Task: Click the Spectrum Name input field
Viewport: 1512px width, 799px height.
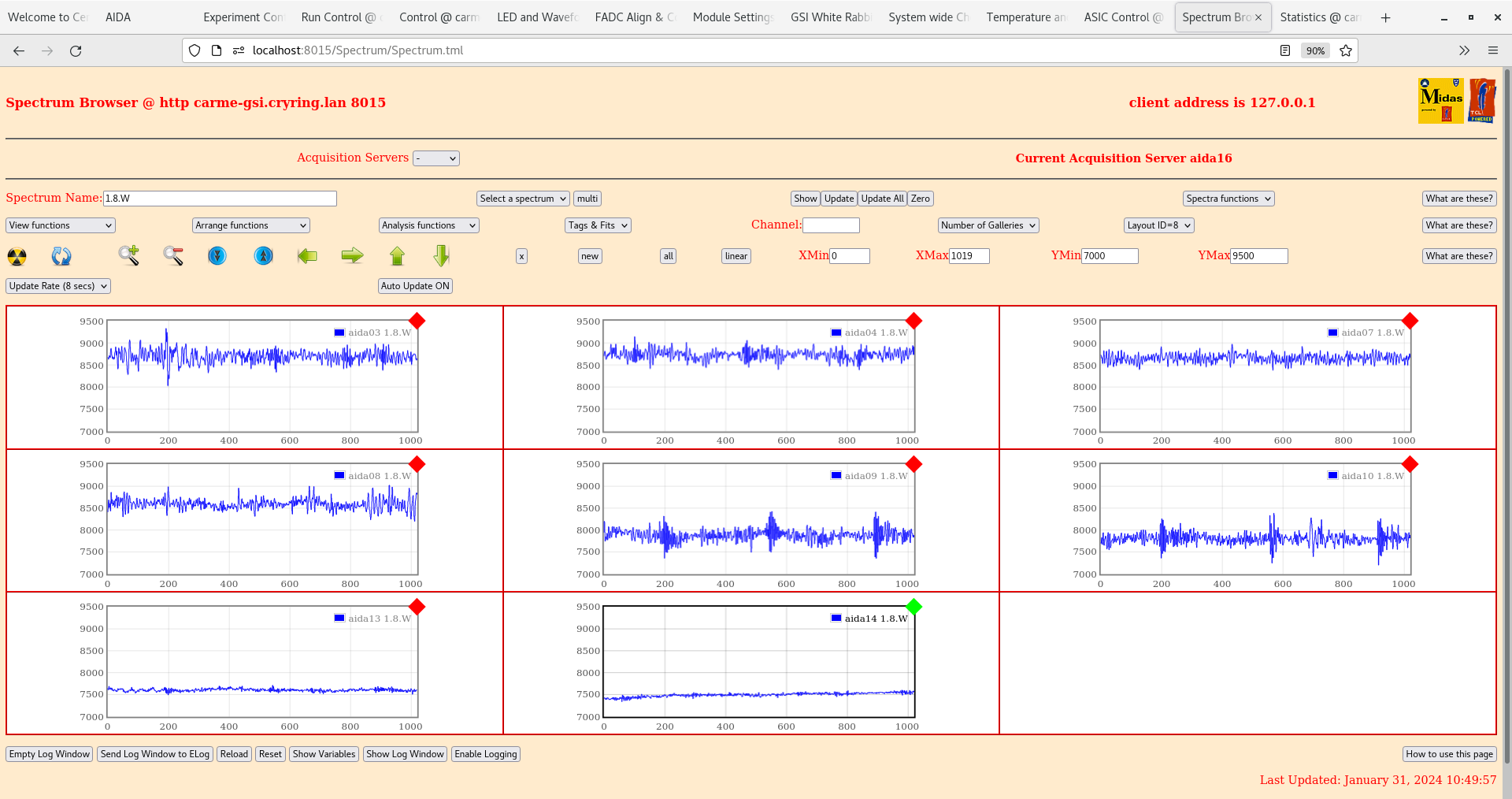Action: click(x=220, y=199)
